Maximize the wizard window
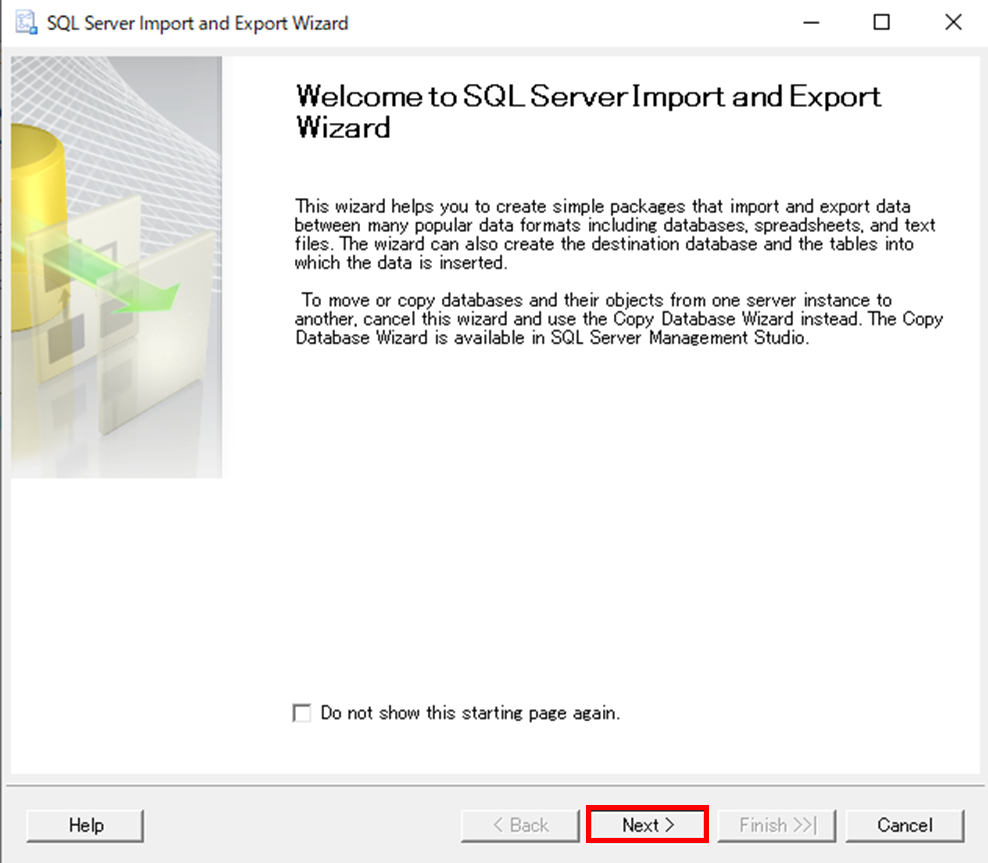 [882, 23]
